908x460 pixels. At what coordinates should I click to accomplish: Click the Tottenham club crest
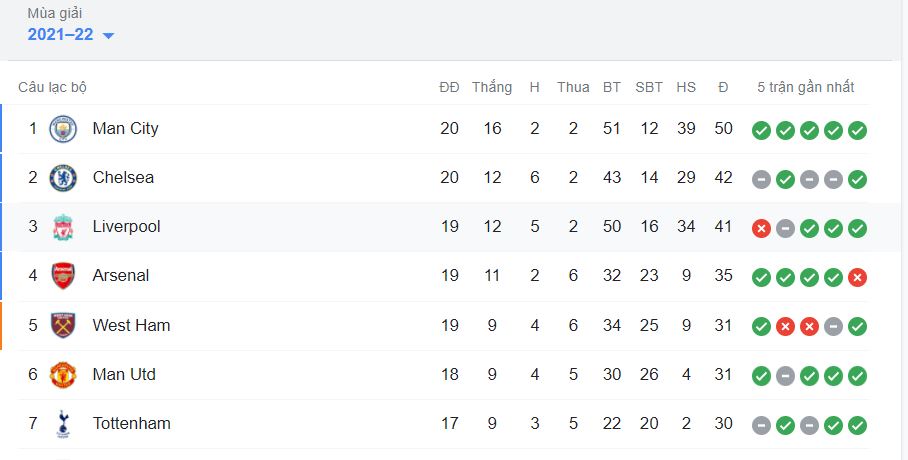(x=63, y=424)
